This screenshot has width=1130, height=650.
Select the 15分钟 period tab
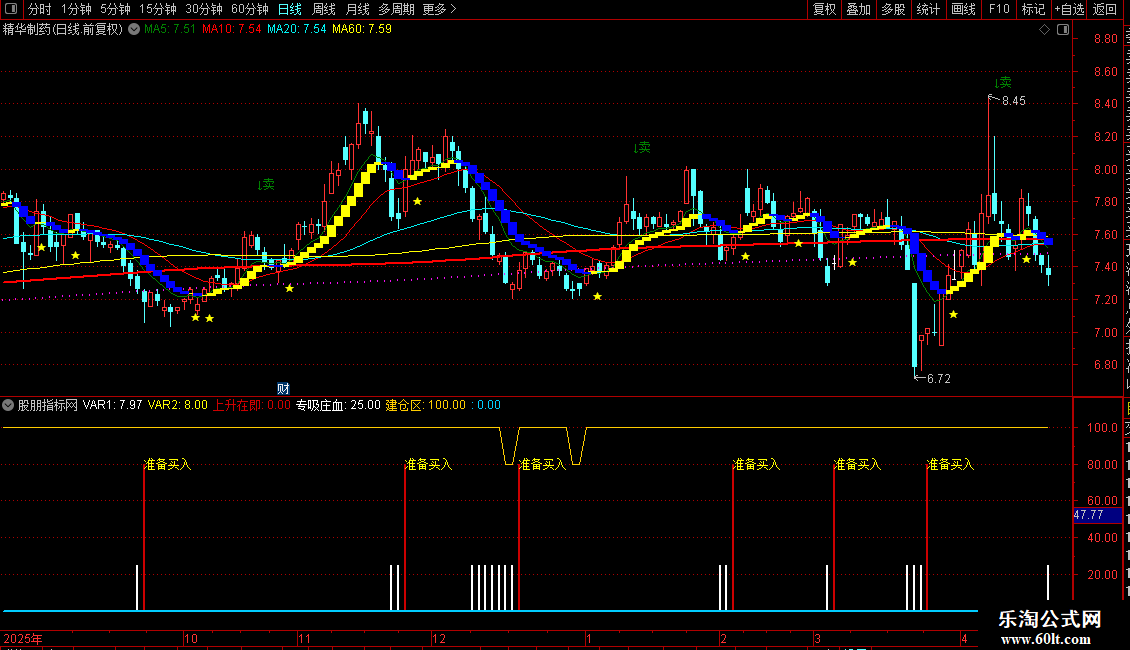pos(158,9)
